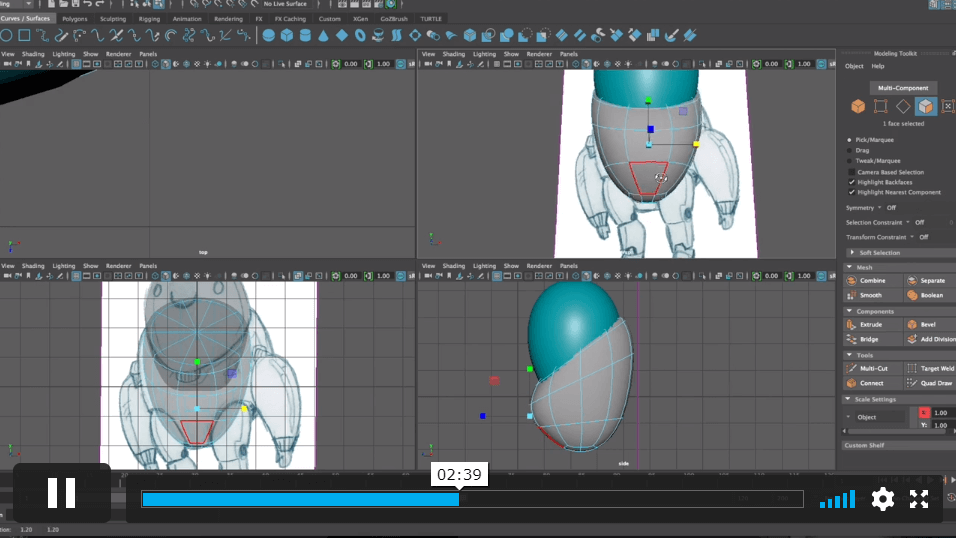Enter fullscreen mode in video player
The height and width of the screenshot is (538, 956).
click(x=919, y=498)
